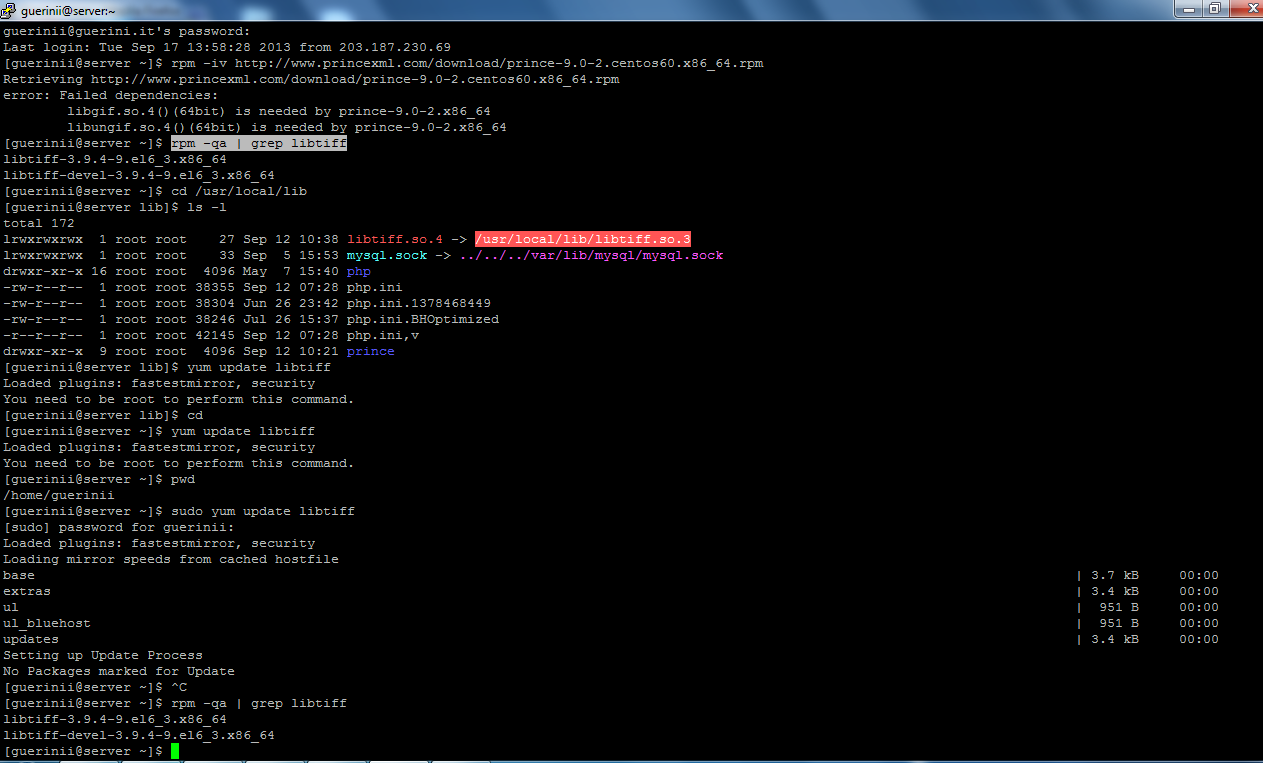Restore down the terminal window
Viewport: 1263px width, 763px height.
[1215, 8]
